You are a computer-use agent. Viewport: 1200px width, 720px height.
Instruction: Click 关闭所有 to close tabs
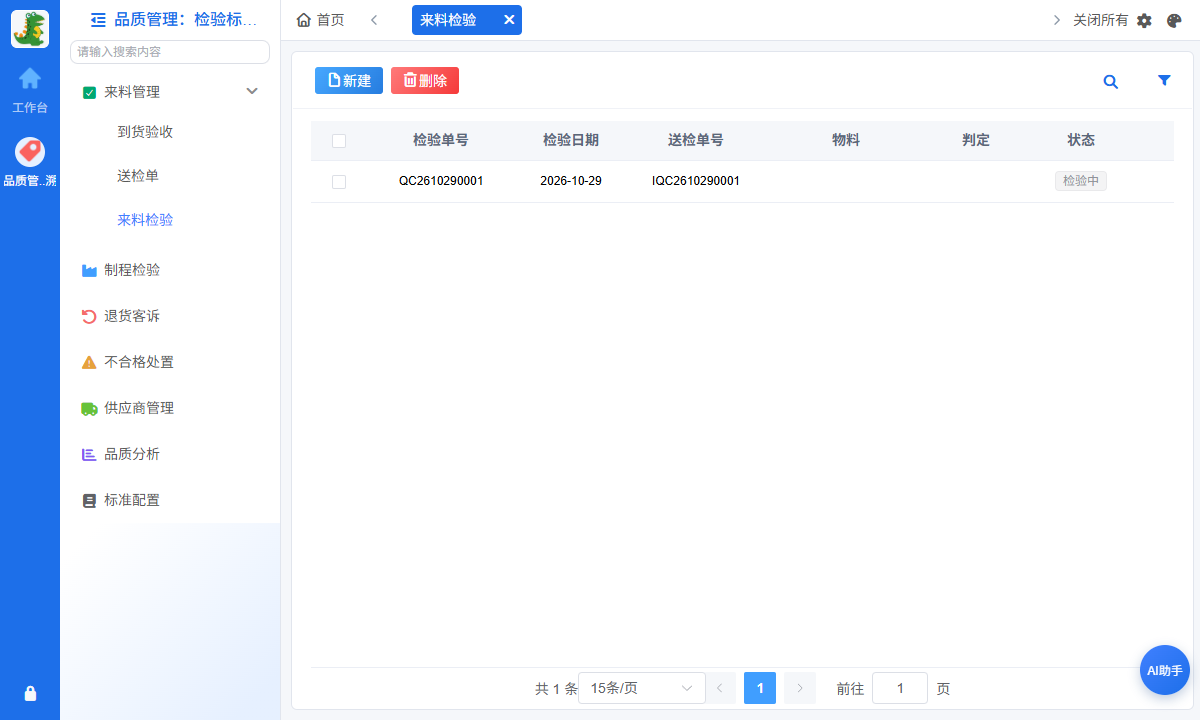1100,20
